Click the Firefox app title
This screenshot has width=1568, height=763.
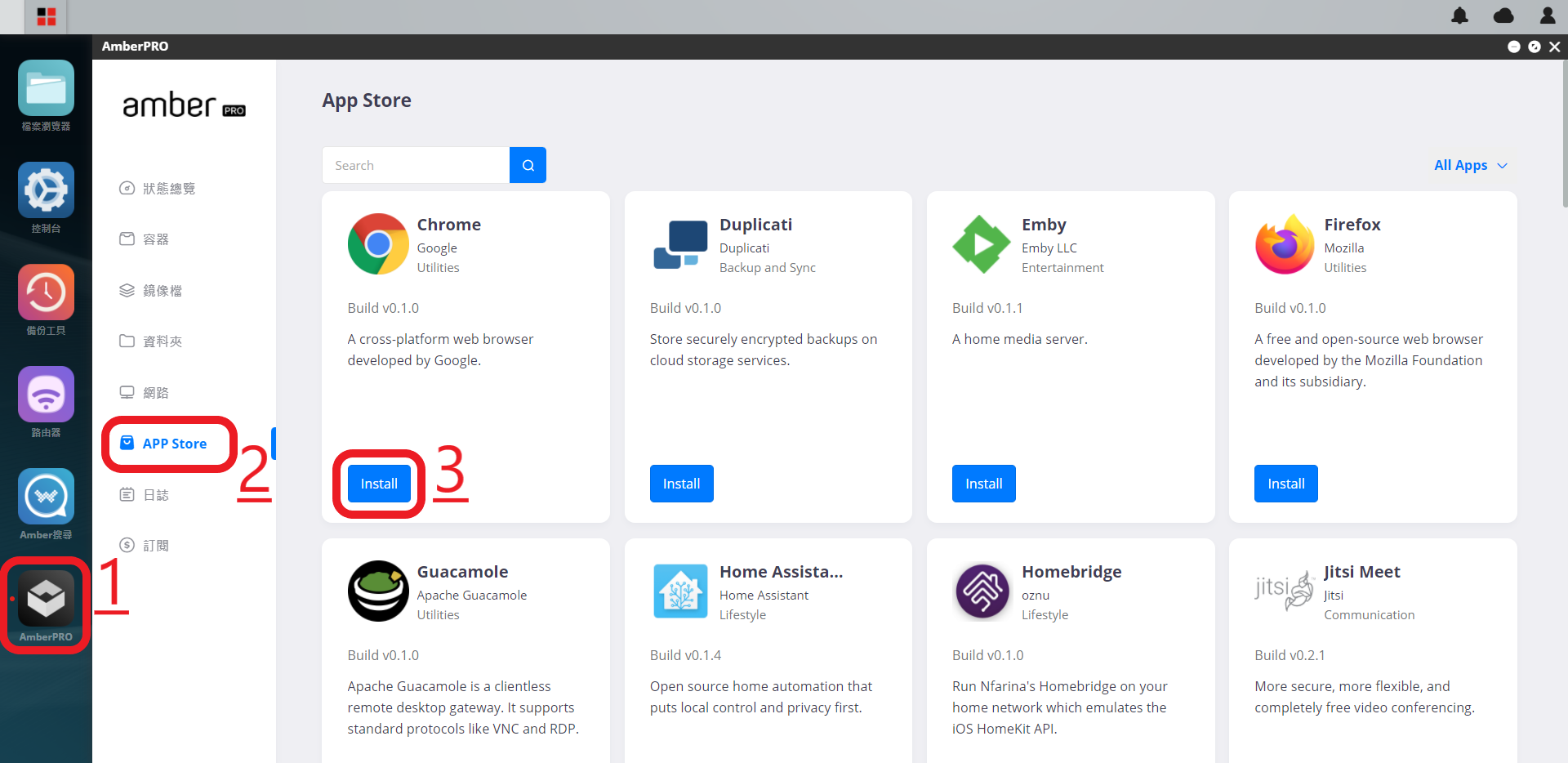point(1352,225)
